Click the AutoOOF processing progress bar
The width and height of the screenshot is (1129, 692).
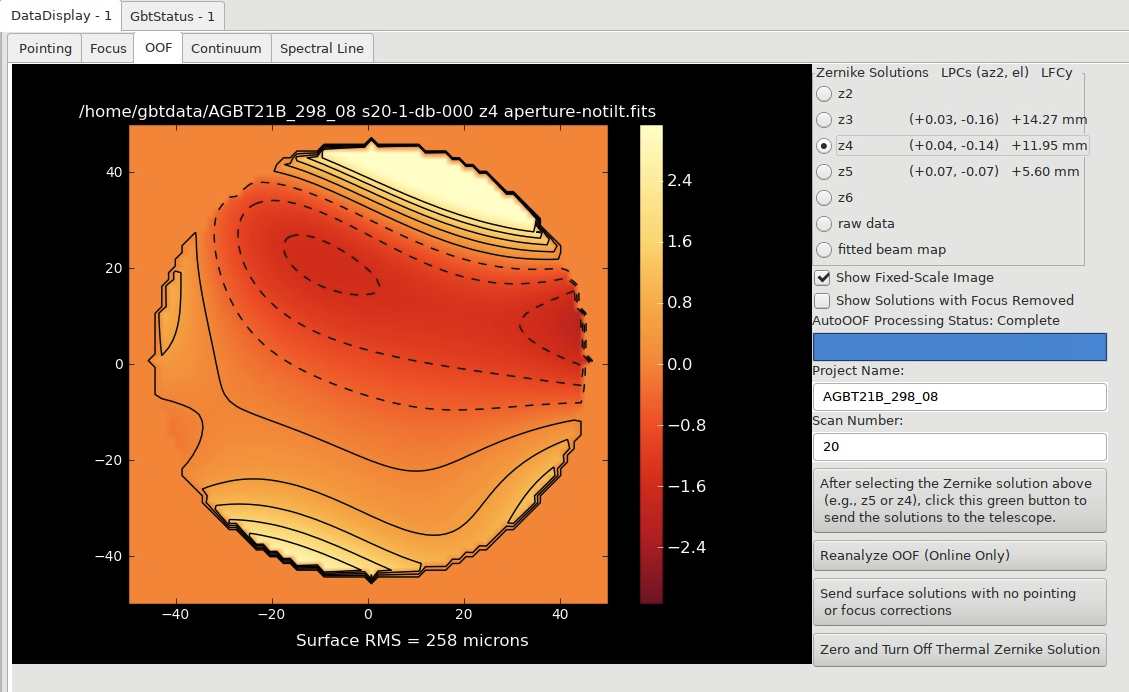coord(960,347)
